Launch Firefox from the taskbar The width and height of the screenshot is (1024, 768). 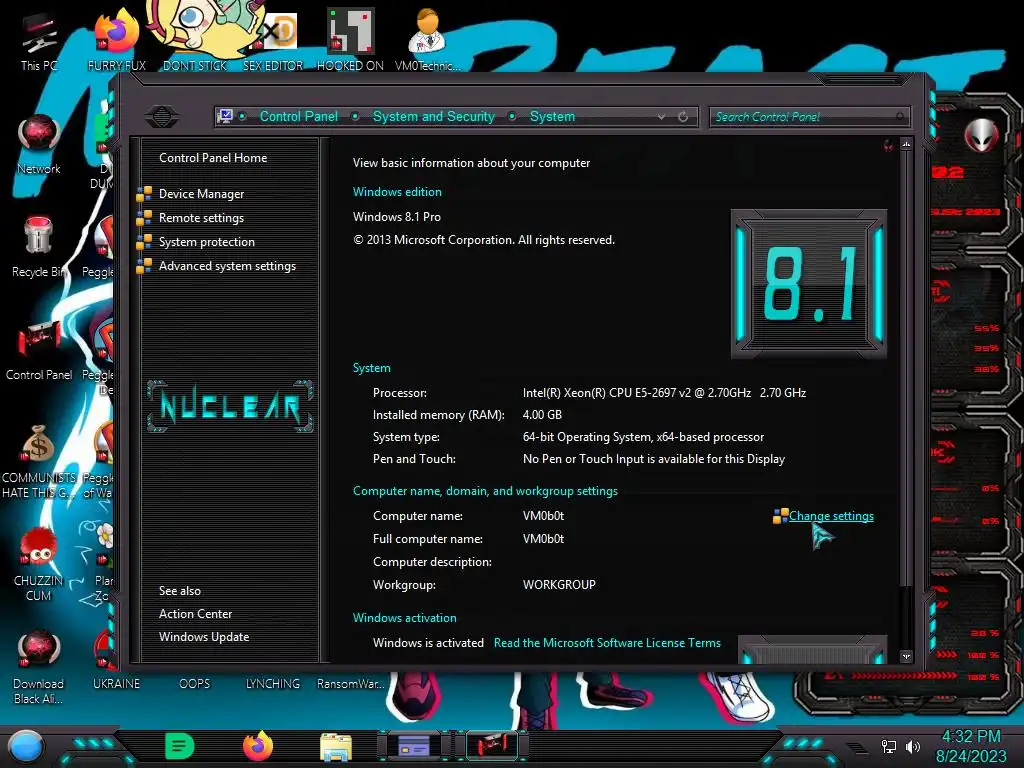(258, 746)
